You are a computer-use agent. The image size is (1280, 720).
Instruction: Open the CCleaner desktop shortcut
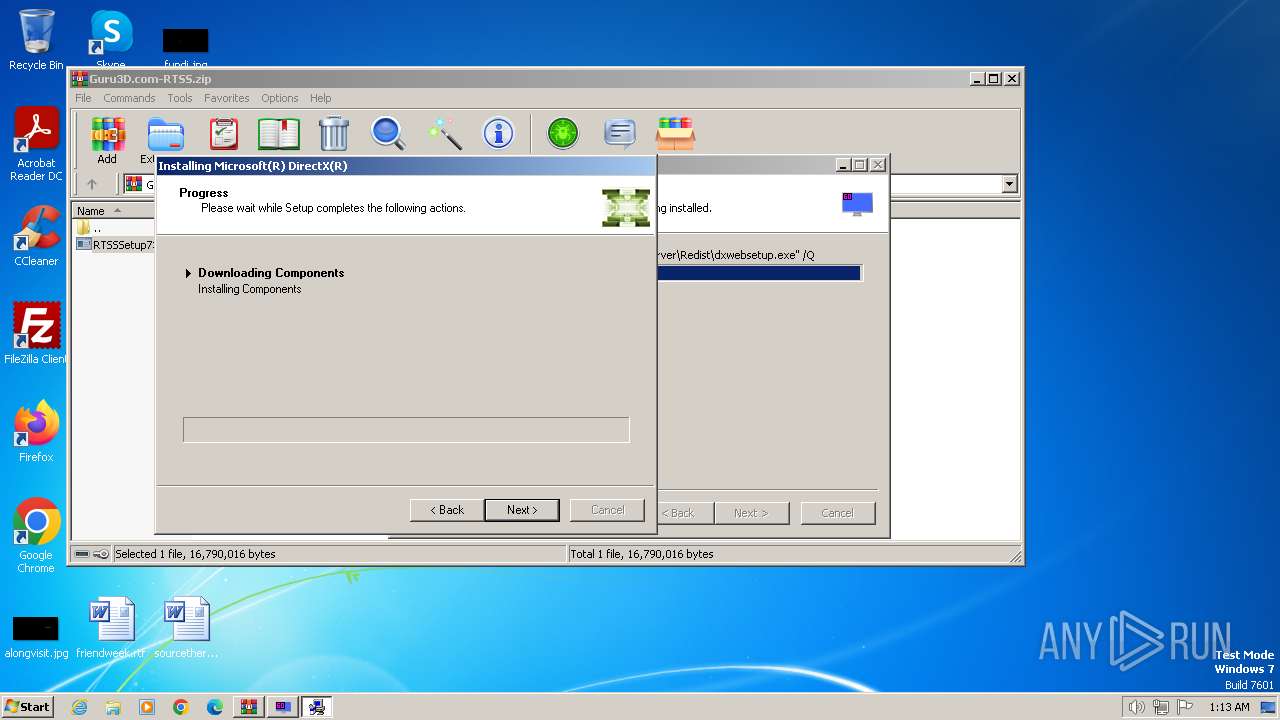36,236
